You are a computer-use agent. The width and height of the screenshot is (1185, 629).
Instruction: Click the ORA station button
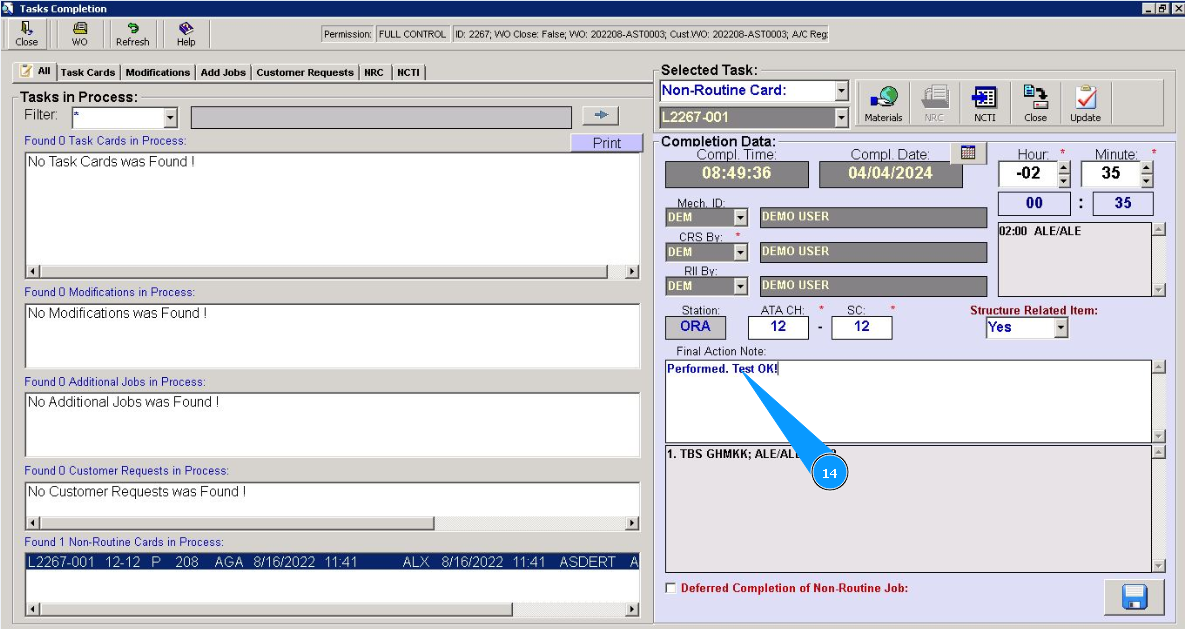[x=695, y=327]
